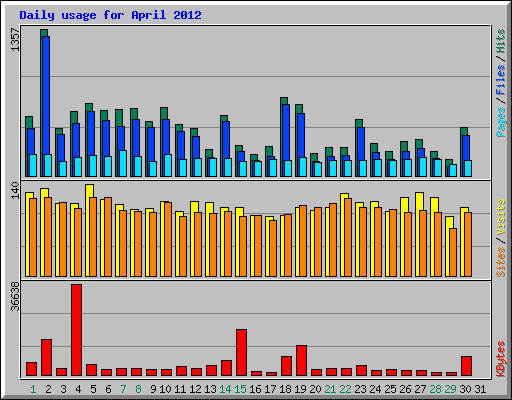Click day label 30 on the x-axis
This screenshot has height=400, width=512.
click(465, 389)
